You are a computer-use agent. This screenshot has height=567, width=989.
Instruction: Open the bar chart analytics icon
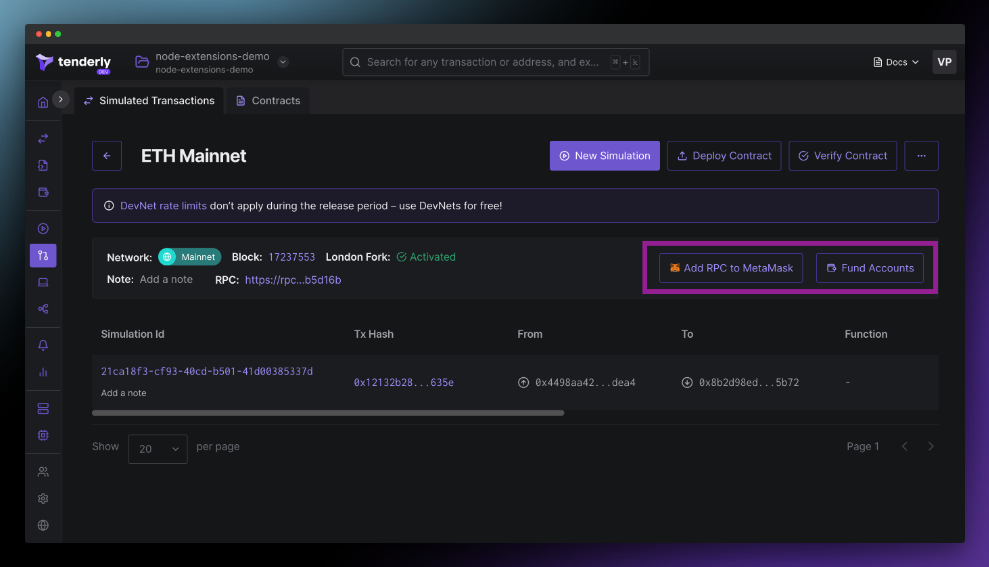[43, 371]
